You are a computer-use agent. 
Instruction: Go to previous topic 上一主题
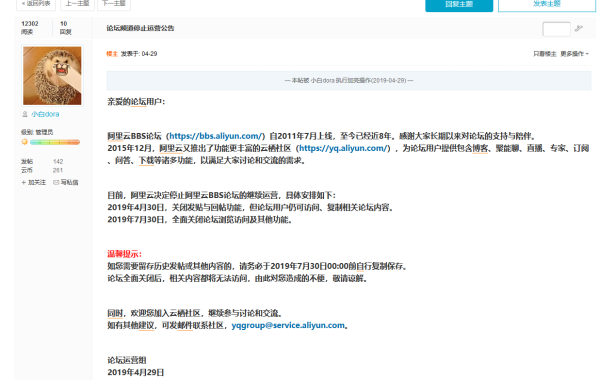(77, 4)
